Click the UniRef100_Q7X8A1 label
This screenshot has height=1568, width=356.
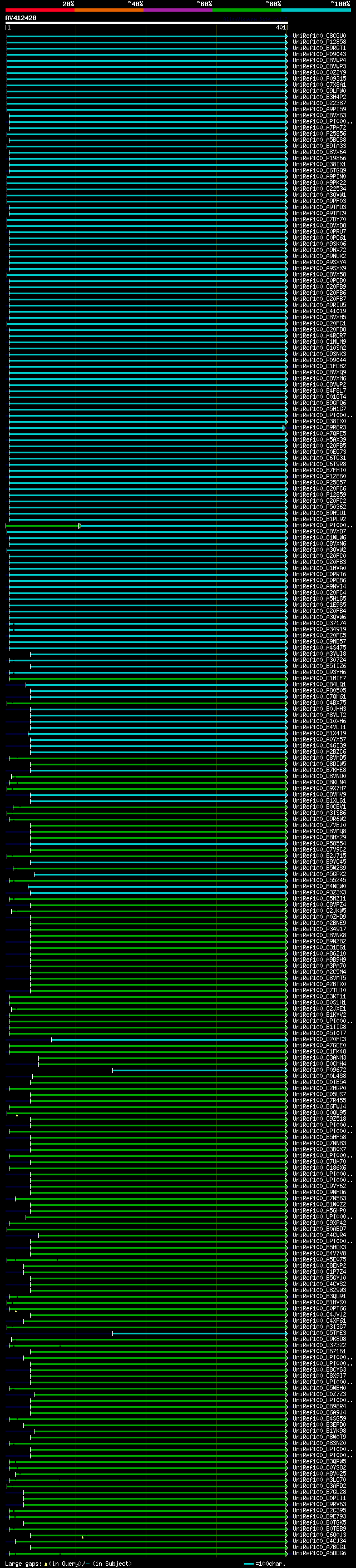point(319,85)
